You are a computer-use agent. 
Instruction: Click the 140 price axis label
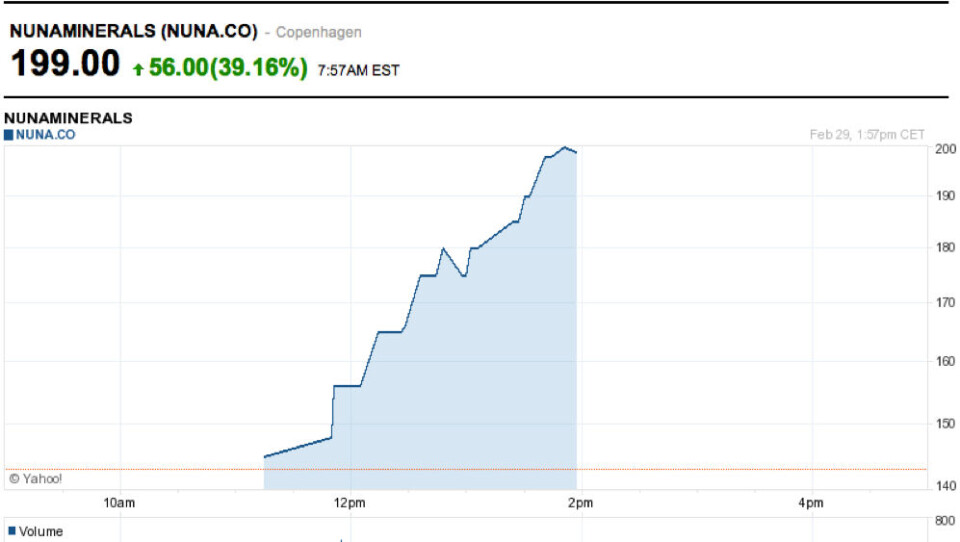click(945, 486)
